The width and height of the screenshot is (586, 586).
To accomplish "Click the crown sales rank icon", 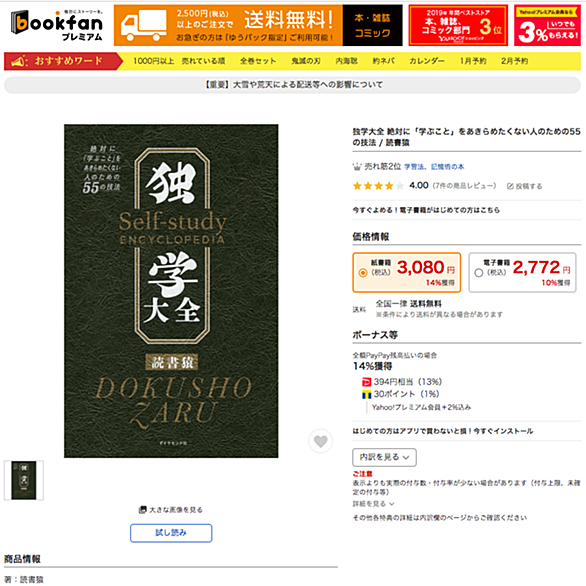I will click(x=357, y=167).
